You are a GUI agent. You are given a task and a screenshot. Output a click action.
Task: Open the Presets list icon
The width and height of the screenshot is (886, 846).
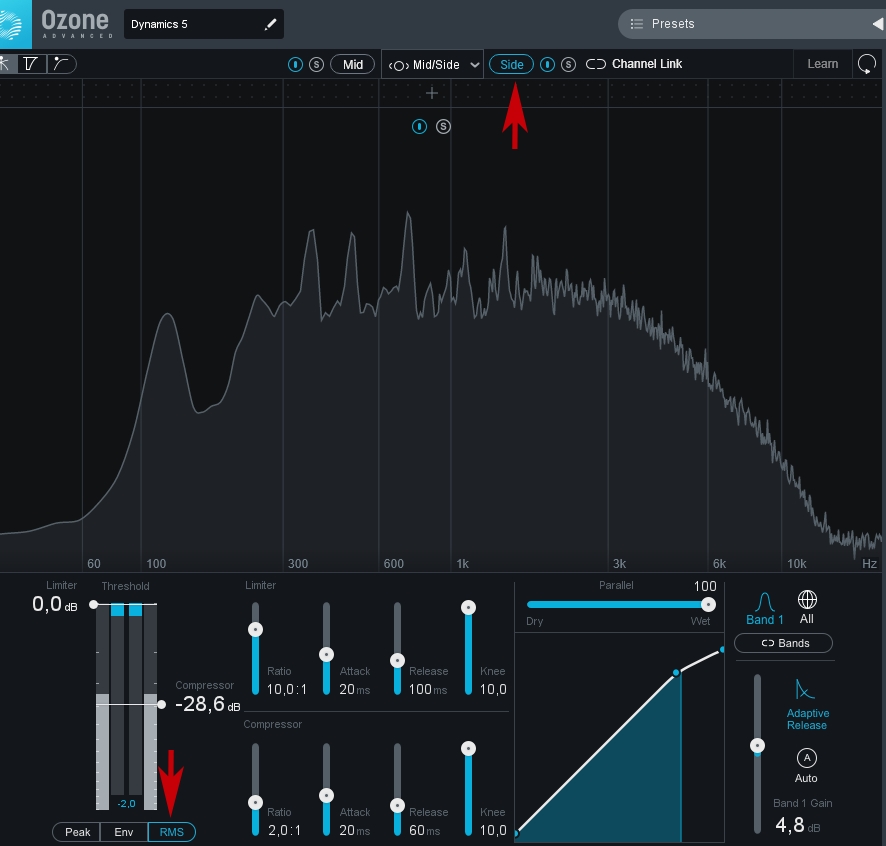637,24
